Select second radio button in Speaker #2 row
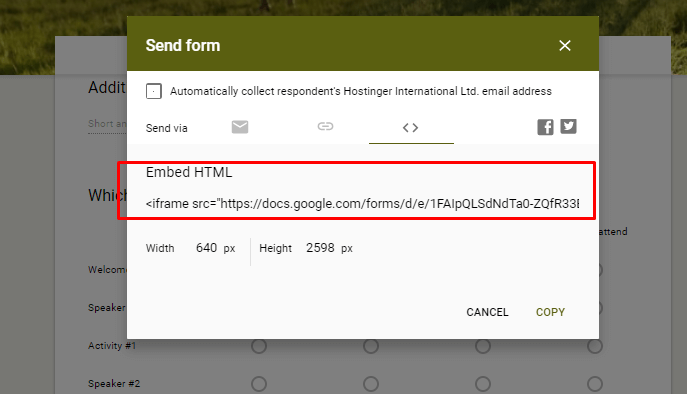 (x=371, y=384)
